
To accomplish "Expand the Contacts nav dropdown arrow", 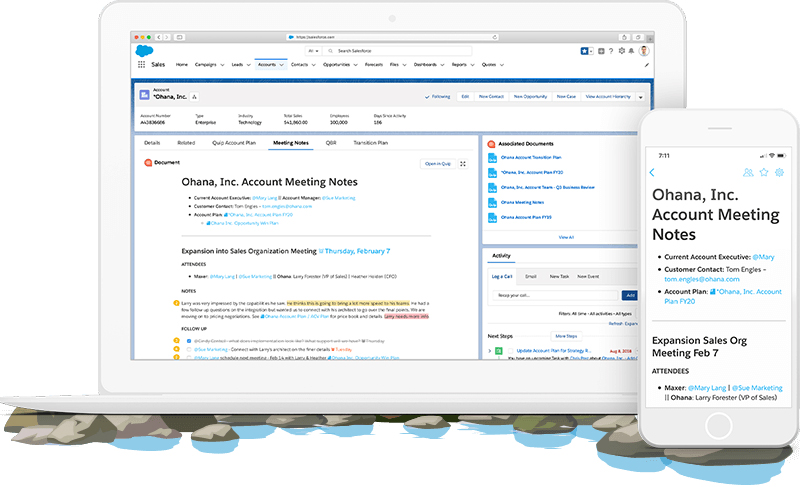I will pyautogui.click(x=314, y=65).
